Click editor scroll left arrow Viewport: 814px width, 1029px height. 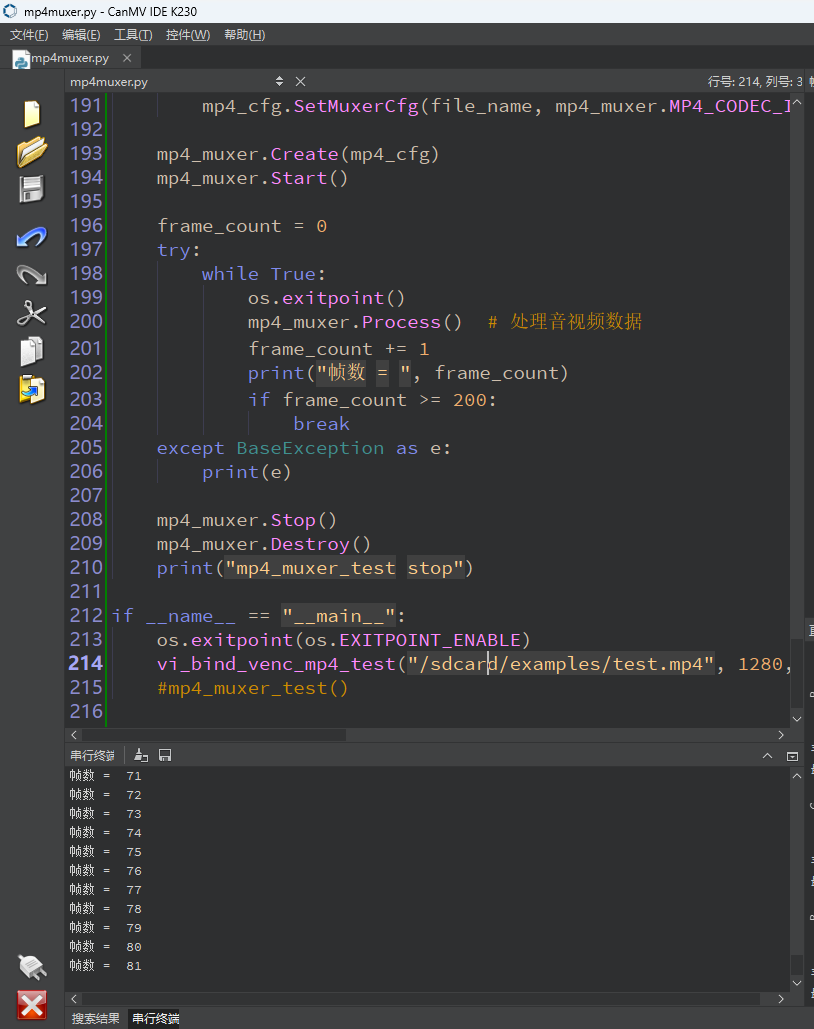tap(74, 735)
